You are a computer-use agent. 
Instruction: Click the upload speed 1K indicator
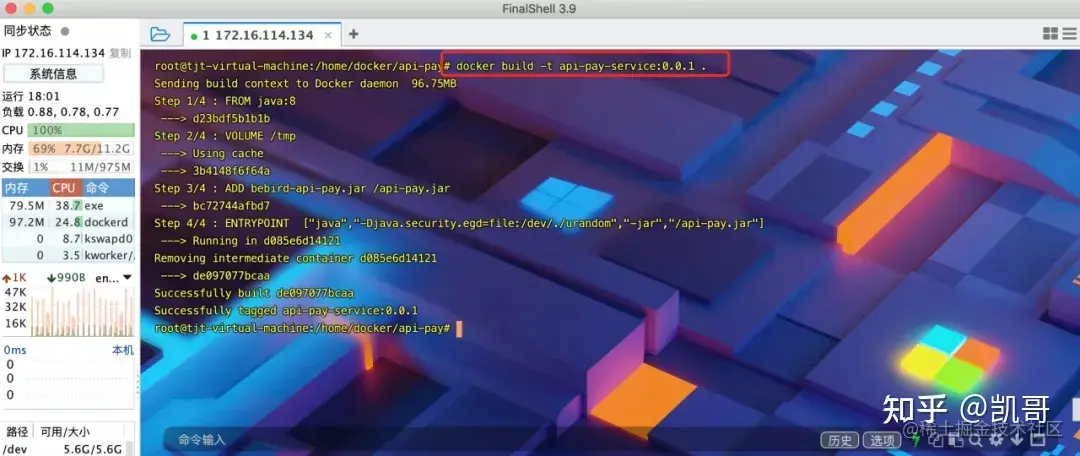click(x=14, y=278)
